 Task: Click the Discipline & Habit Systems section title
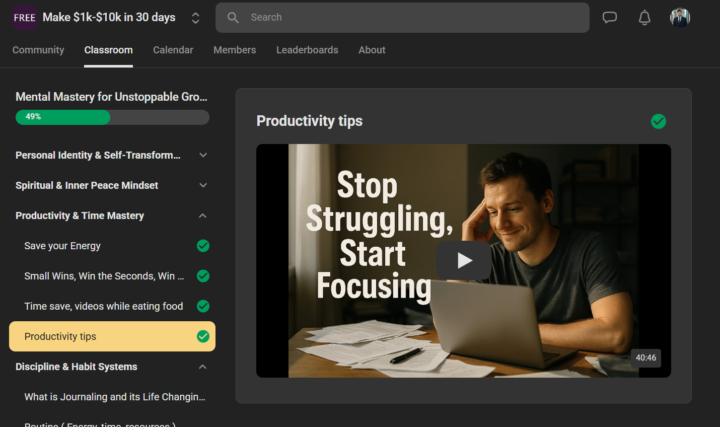76,367
